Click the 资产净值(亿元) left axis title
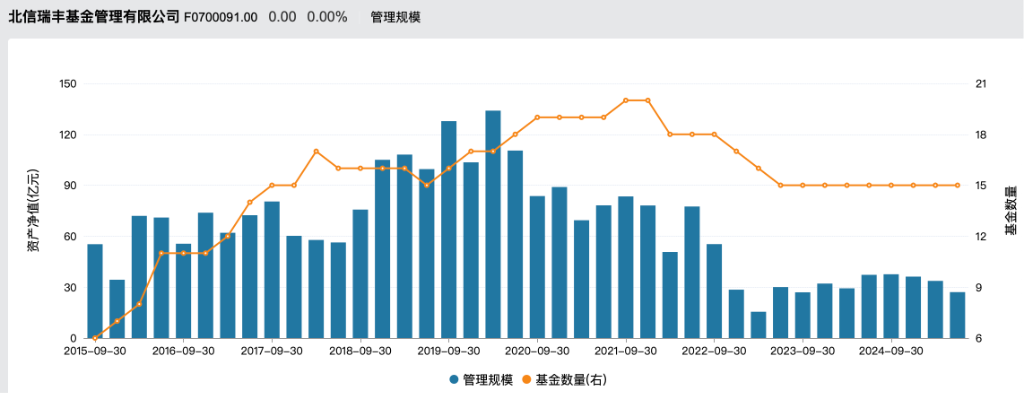Viewport: 1024px width, 393px height. click(34, 210)
